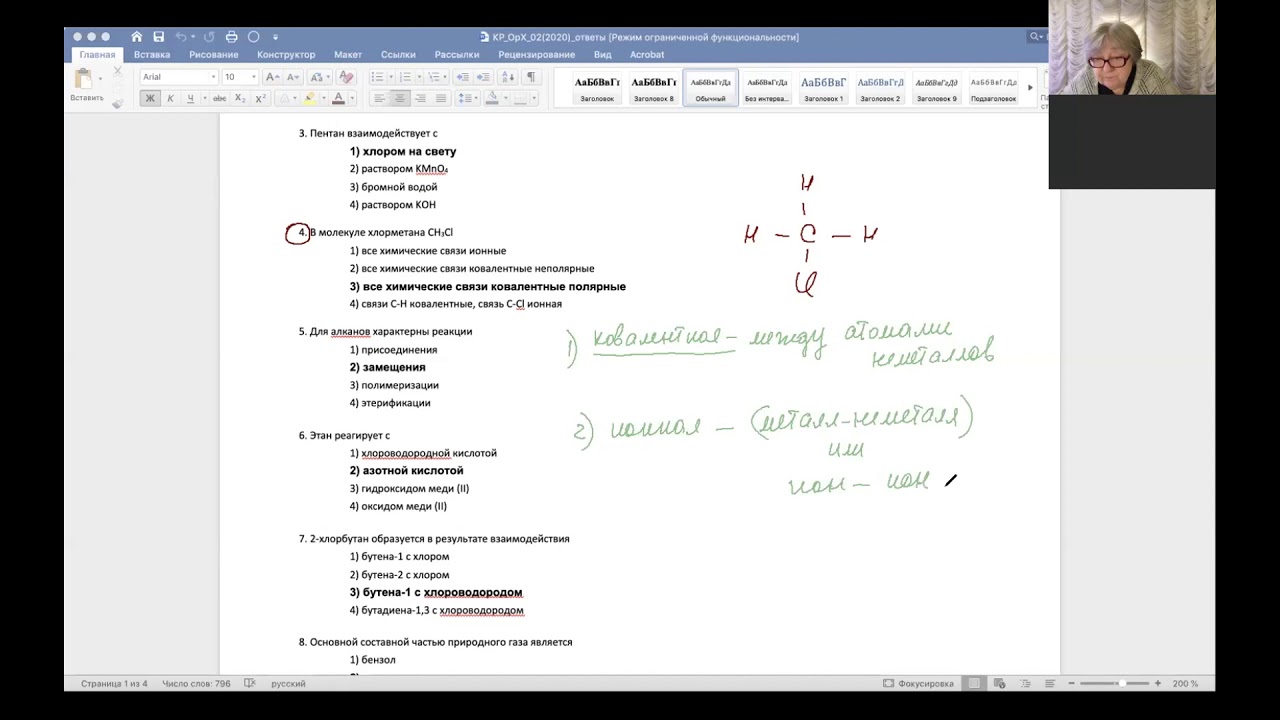Apply paragraph shading fill
The width and height of the screenshot is (1280, 720).
click(492, 98)
